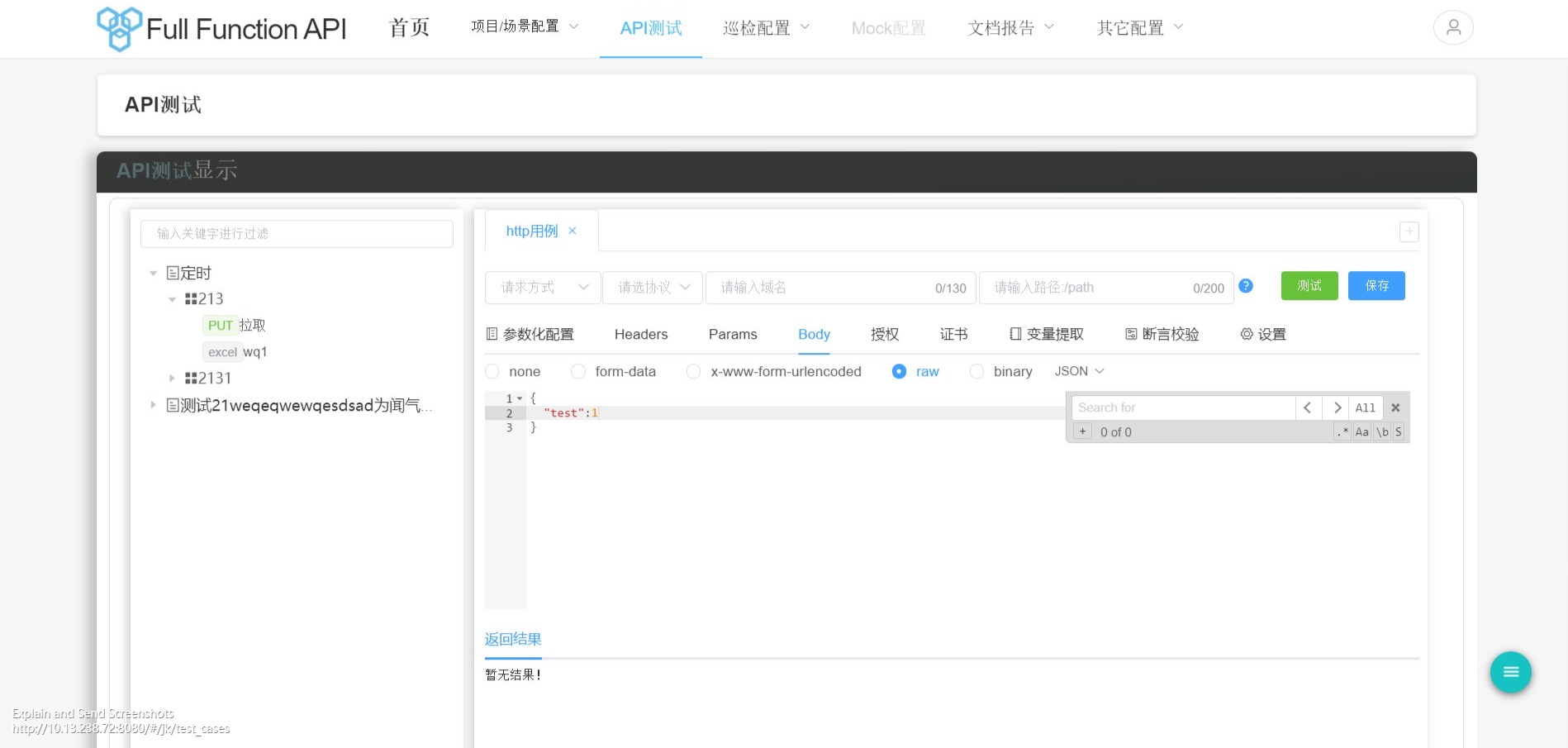The height and width of the screenshot is (748, 1568).
Task: Open the floating teal menu button
Action: coord(1510,672)
